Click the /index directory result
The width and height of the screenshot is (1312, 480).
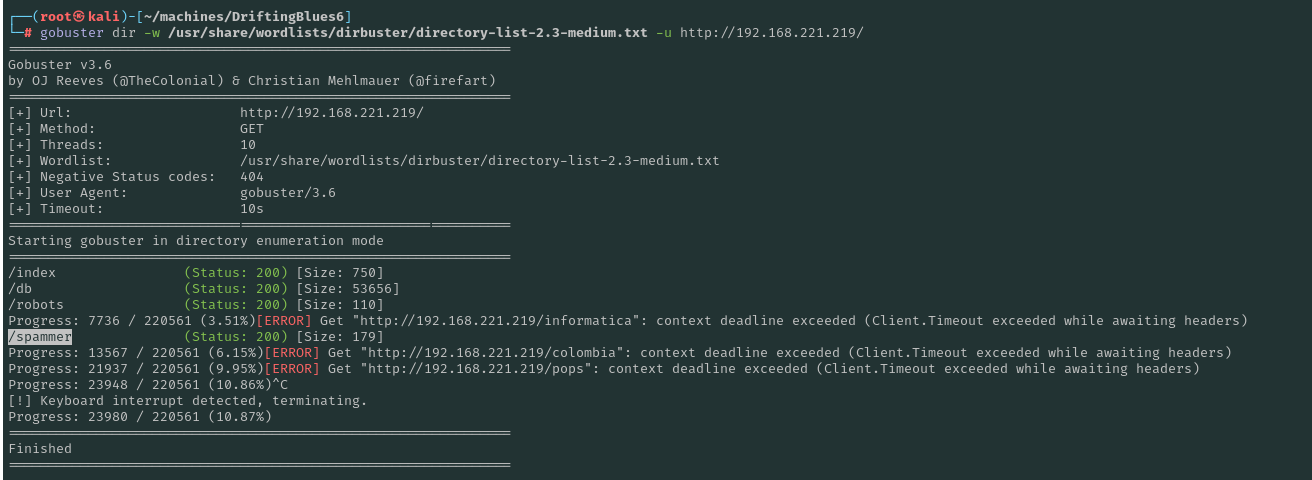click(x=32, y=273)
